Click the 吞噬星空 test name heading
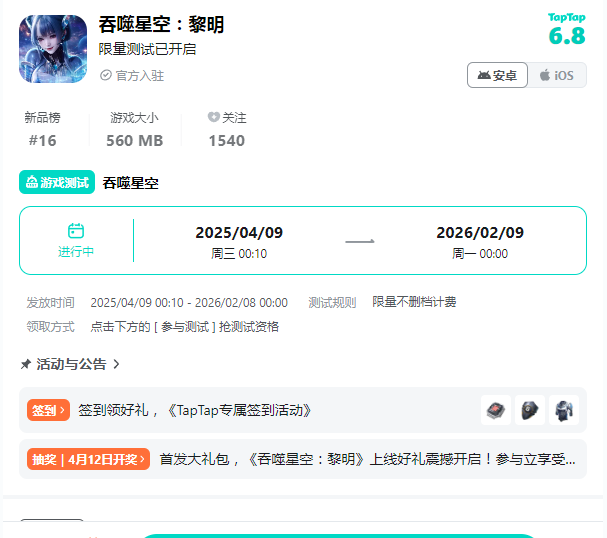 130,183
